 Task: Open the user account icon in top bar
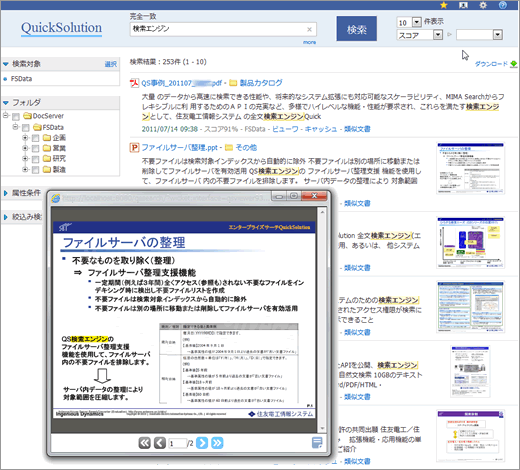point(463,5)
